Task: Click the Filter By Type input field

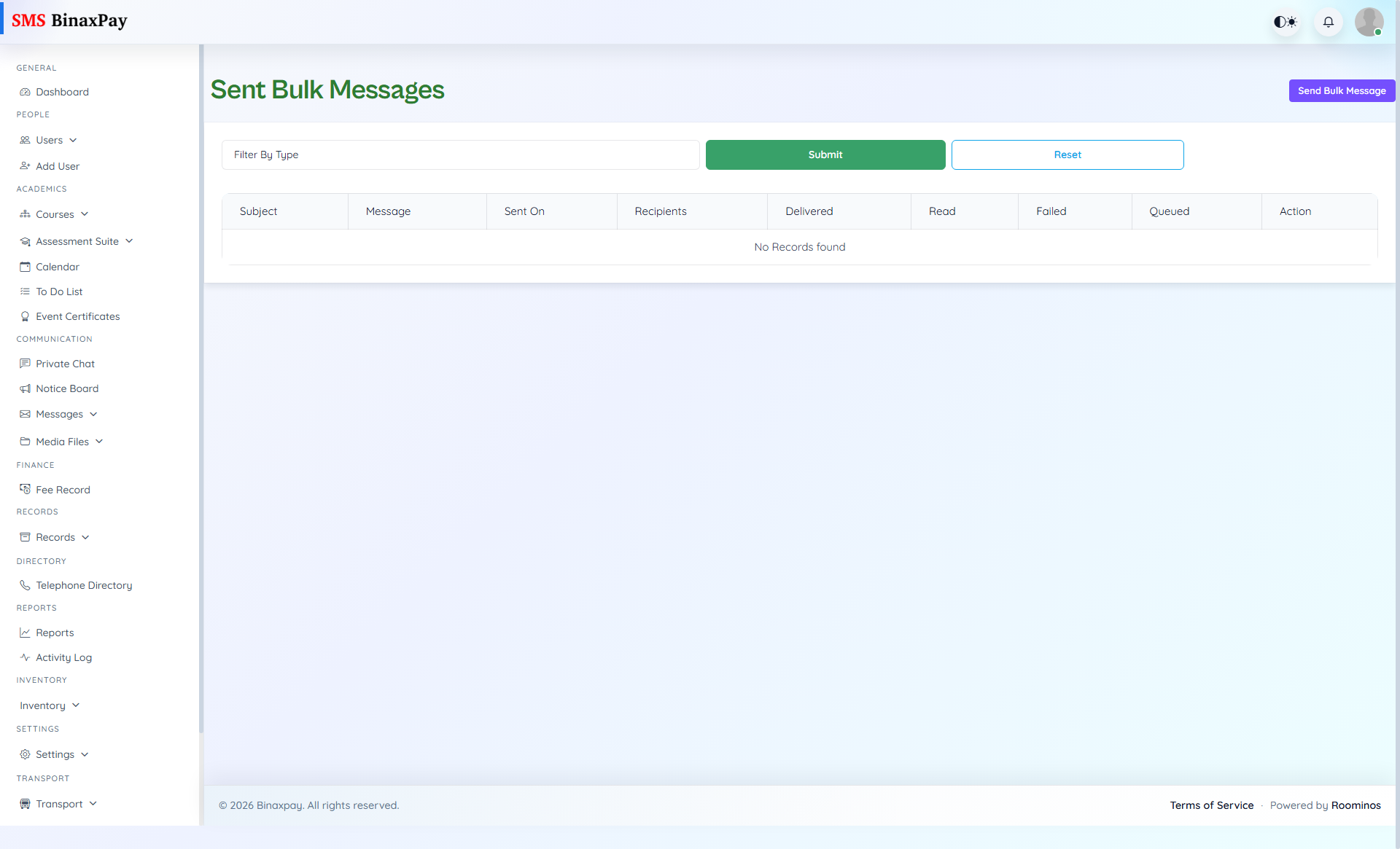Action: pos(460,154)
